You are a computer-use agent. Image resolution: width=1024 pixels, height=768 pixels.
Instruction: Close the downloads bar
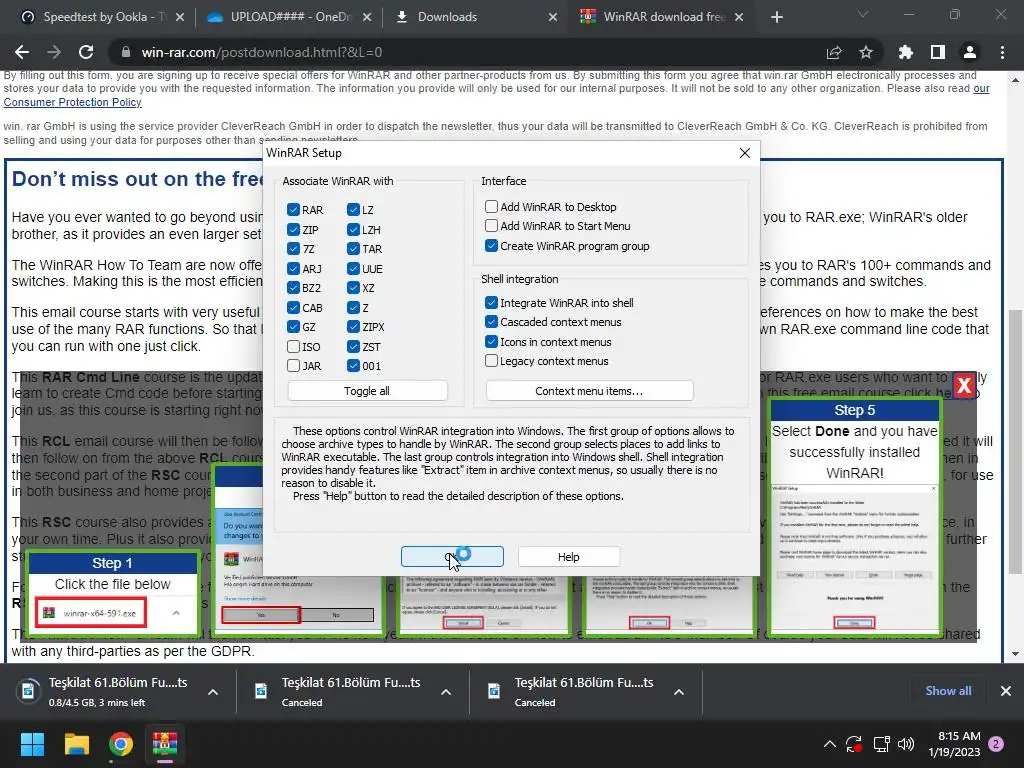(1006, 691)
